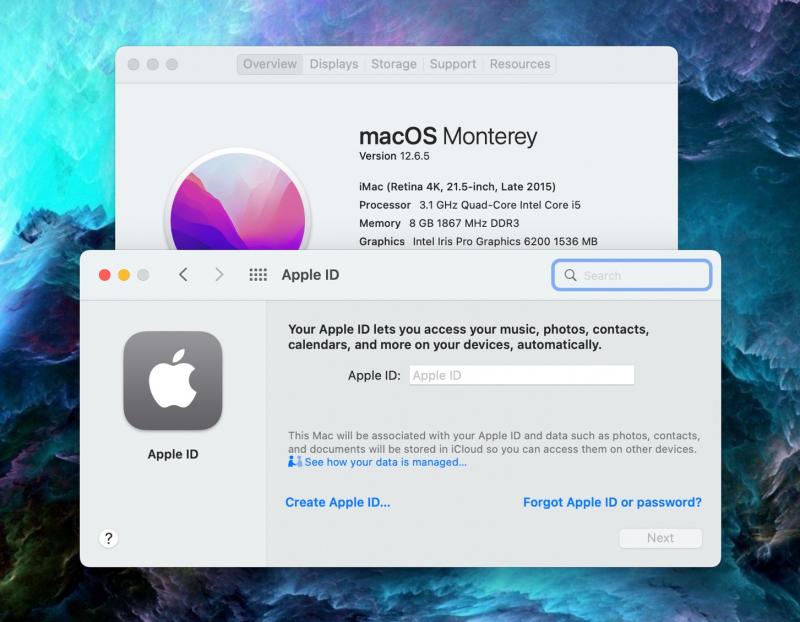Open the Support tab
Viewport: 800px width, 622px height.
pos(453,64)
